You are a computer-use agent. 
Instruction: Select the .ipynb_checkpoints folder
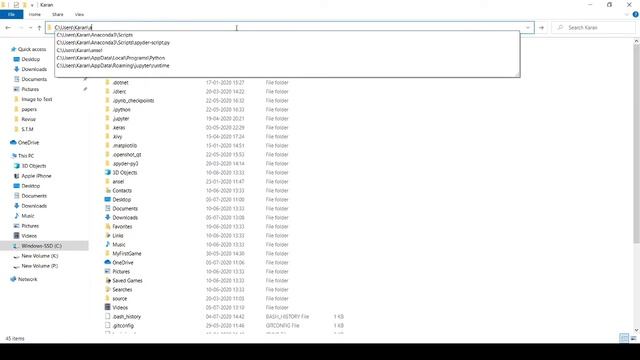[x=133, y=100]
